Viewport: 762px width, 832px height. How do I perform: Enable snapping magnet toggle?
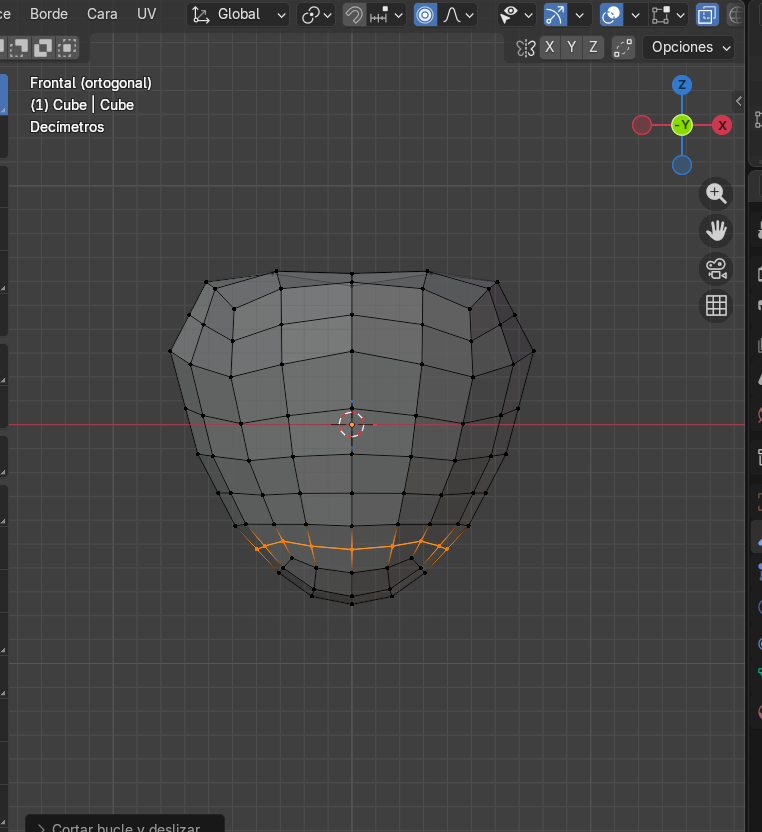pos(354,15)
